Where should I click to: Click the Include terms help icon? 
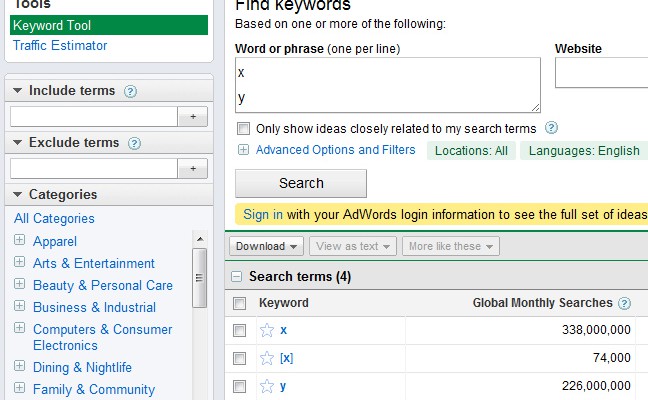(130, 91)
